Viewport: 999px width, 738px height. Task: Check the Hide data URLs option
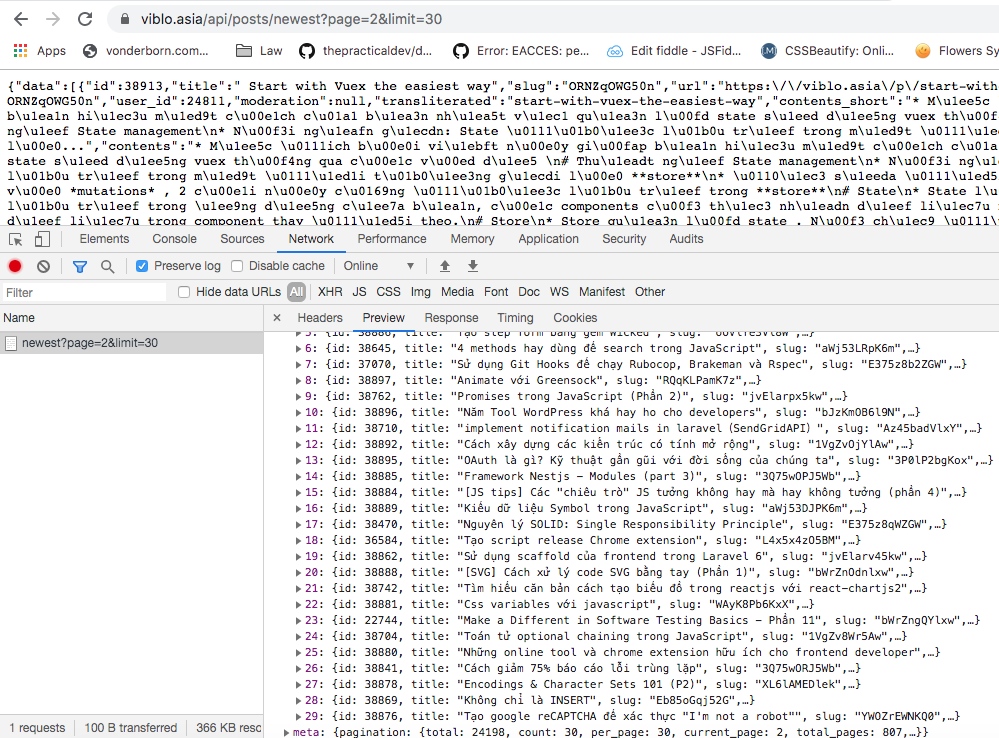click(x=184, y=292)
